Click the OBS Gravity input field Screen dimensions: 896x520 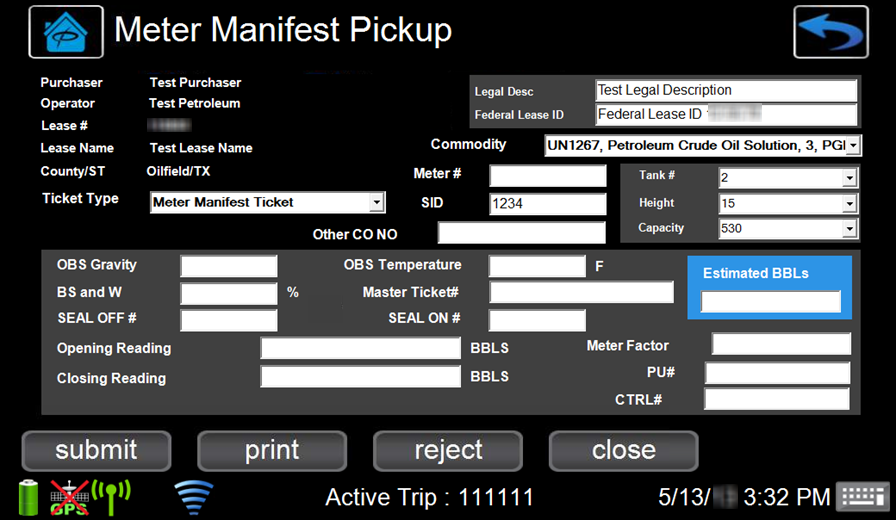tap(229, 266)
